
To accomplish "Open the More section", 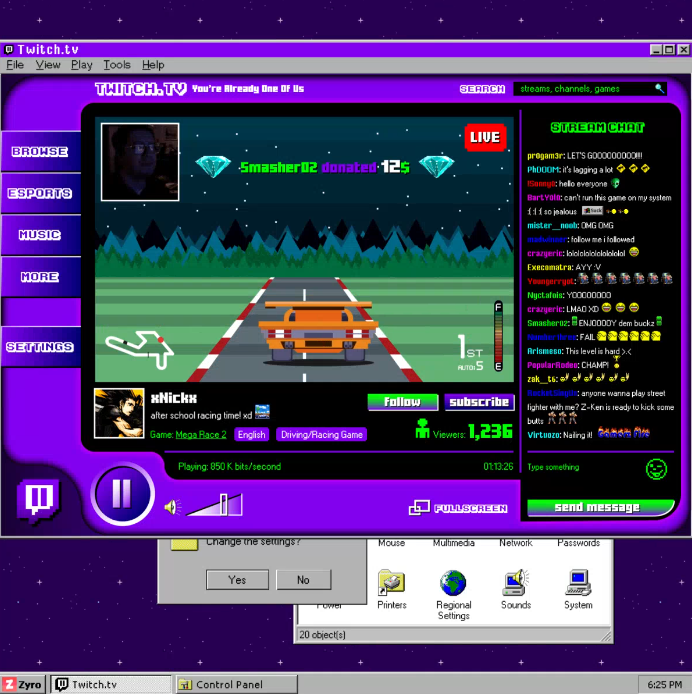I will pos(40,277).
